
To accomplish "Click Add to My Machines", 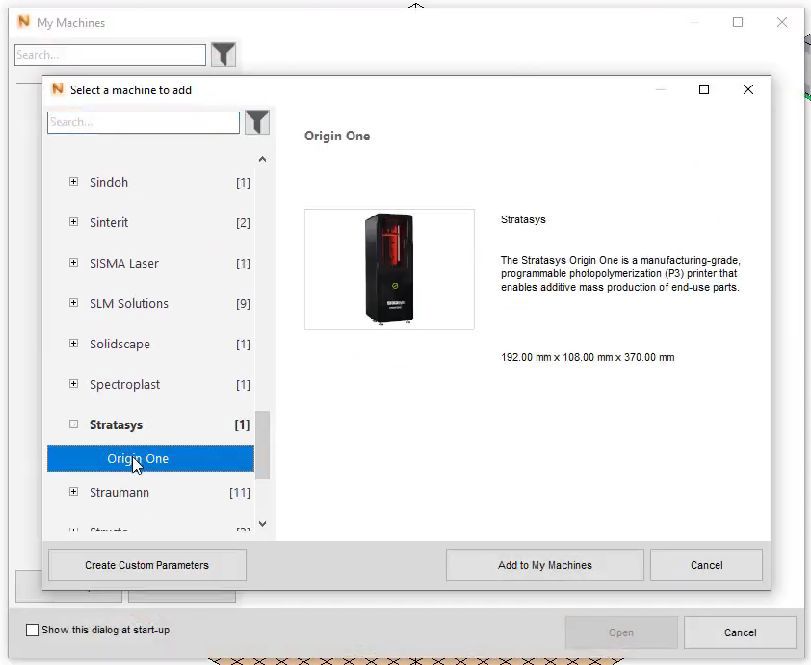I will click(x=544, y=565).
